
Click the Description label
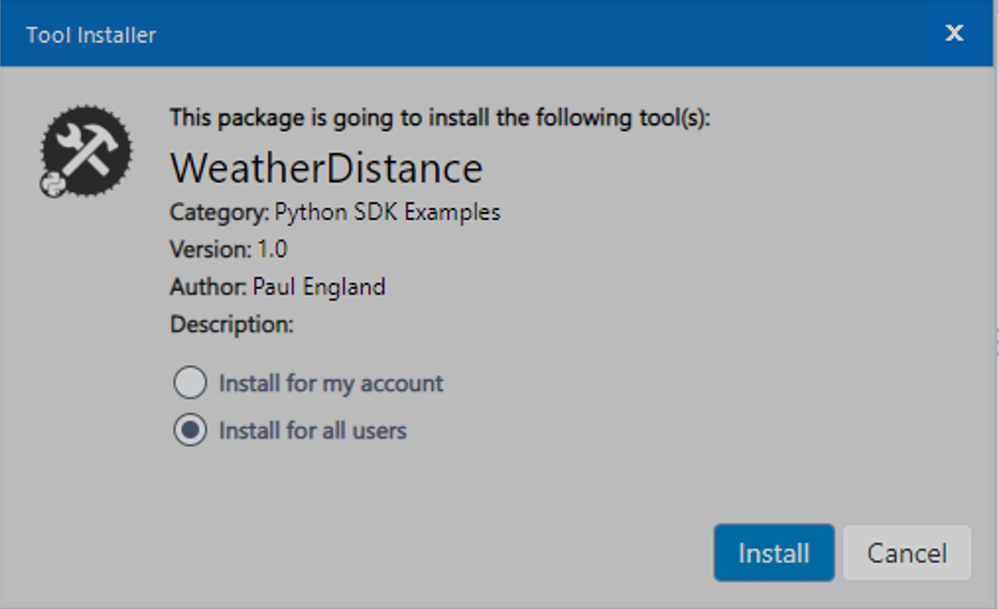pos(231,324)
